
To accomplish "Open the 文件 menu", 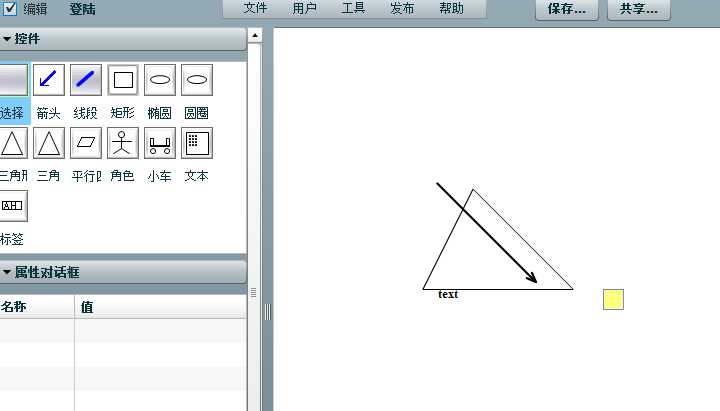I will (x=255, y=8).
